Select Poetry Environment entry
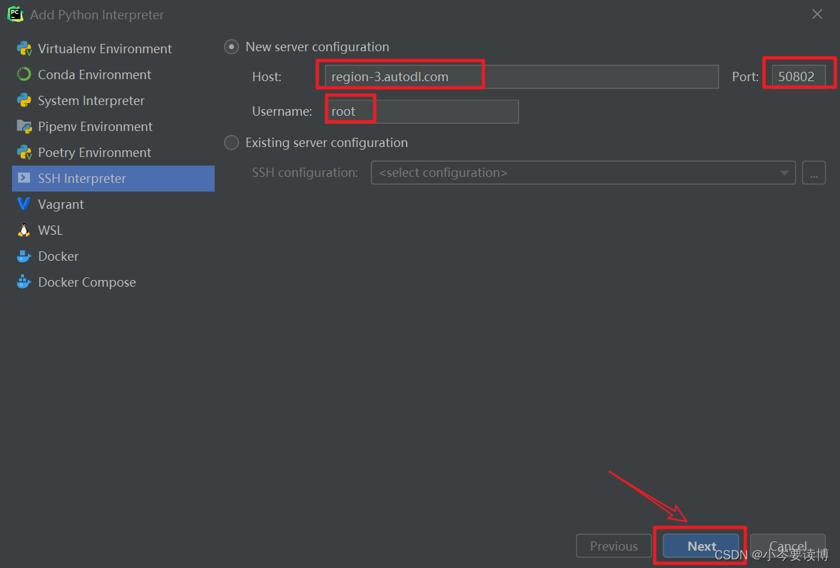The height and width of the screenshot is (568, 840). coord(113,152)
